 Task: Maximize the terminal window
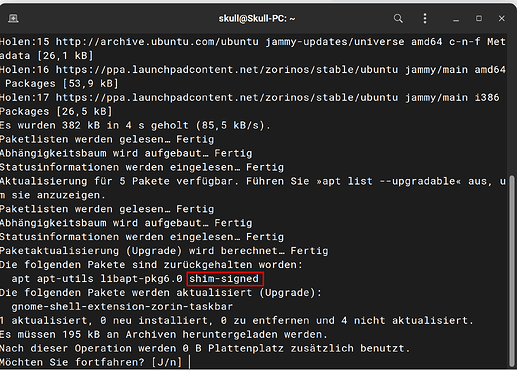[479, 18]
